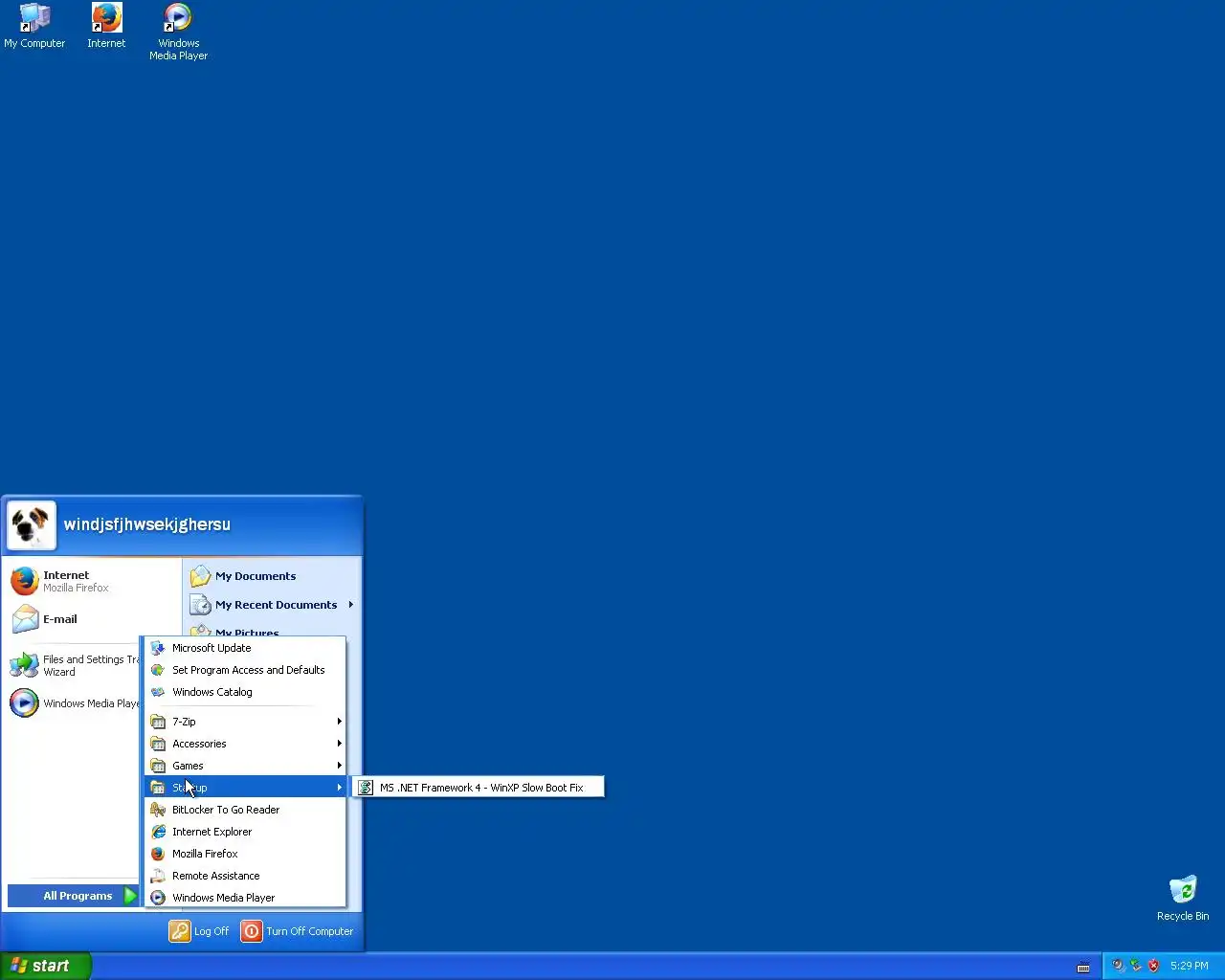Expand the 7-Zip submenu arrow
This screenshot has width=1225, height=980.
(339, 722)
